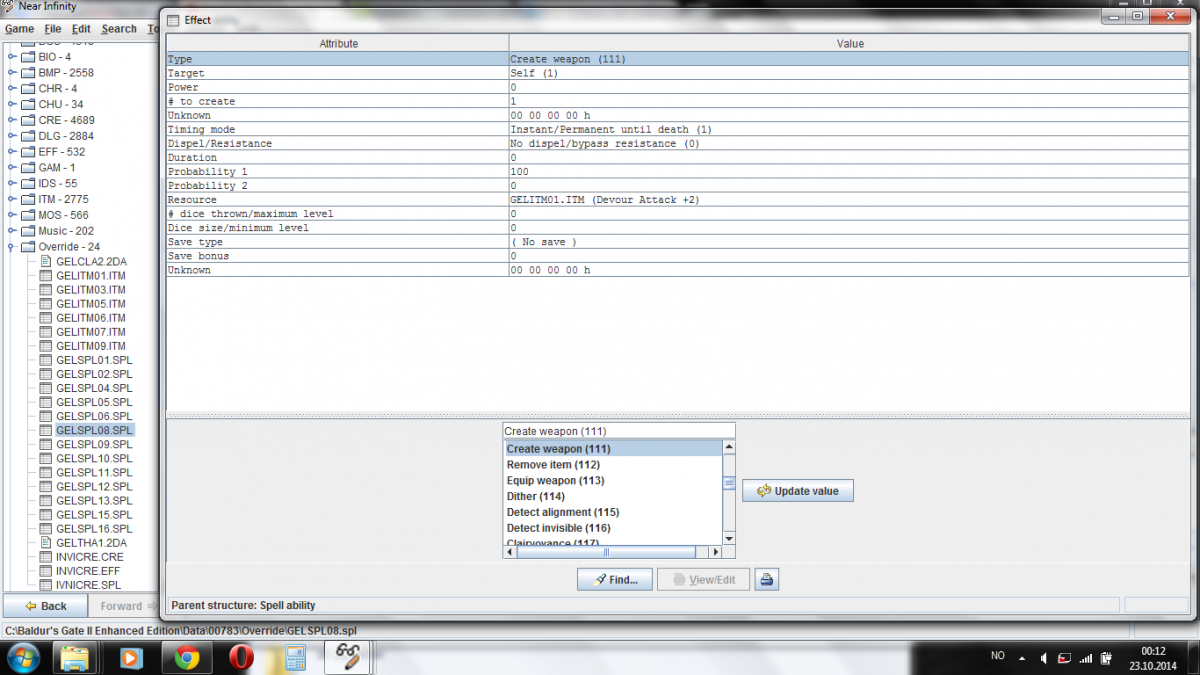Screen dimensions: 1200x675
Task: Click the ITM folder icon
Action: 28,199
